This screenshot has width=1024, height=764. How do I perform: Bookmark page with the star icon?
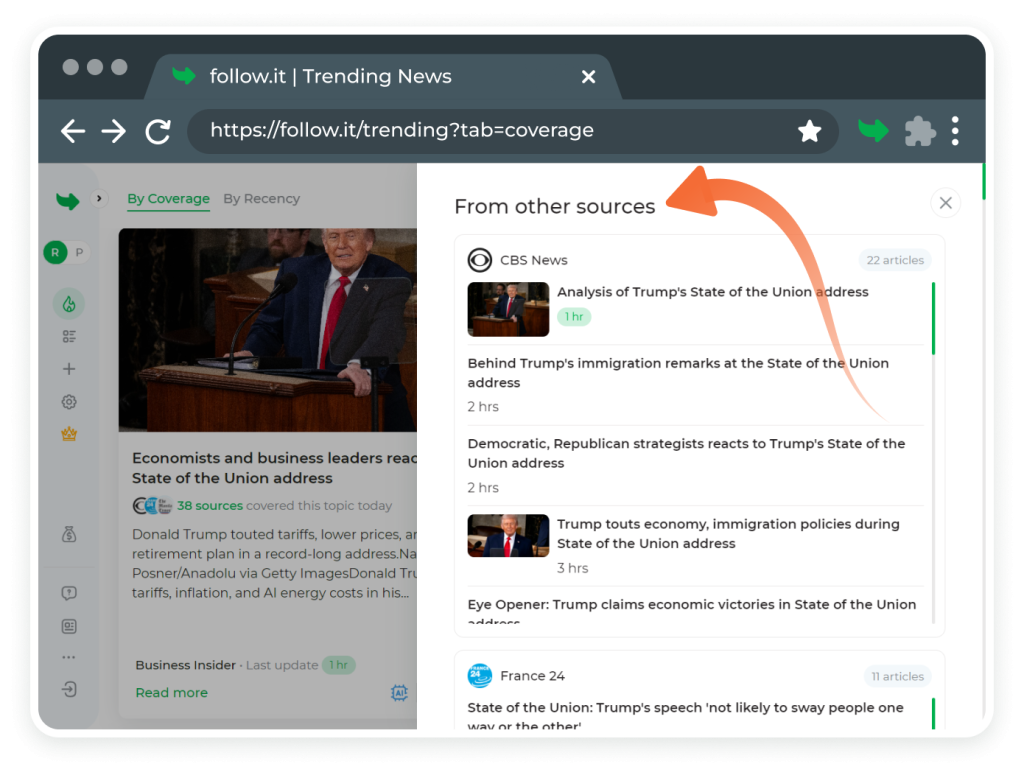tap(809, 131)
